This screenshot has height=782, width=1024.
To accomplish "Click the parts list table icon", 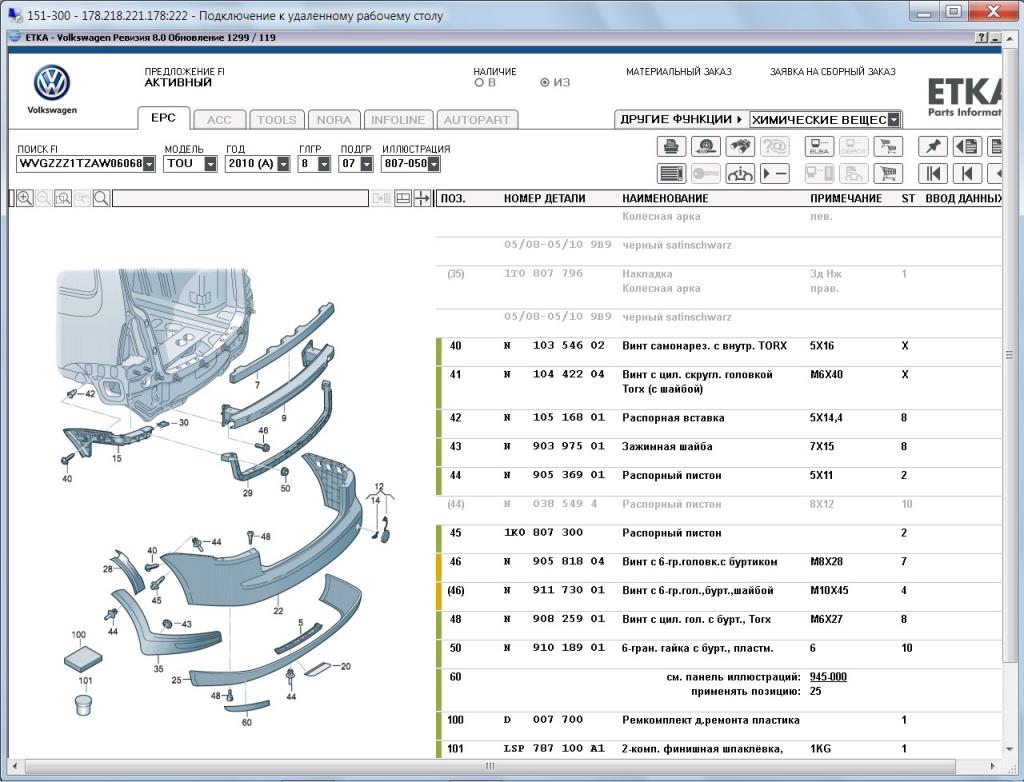I will (671, 174).
